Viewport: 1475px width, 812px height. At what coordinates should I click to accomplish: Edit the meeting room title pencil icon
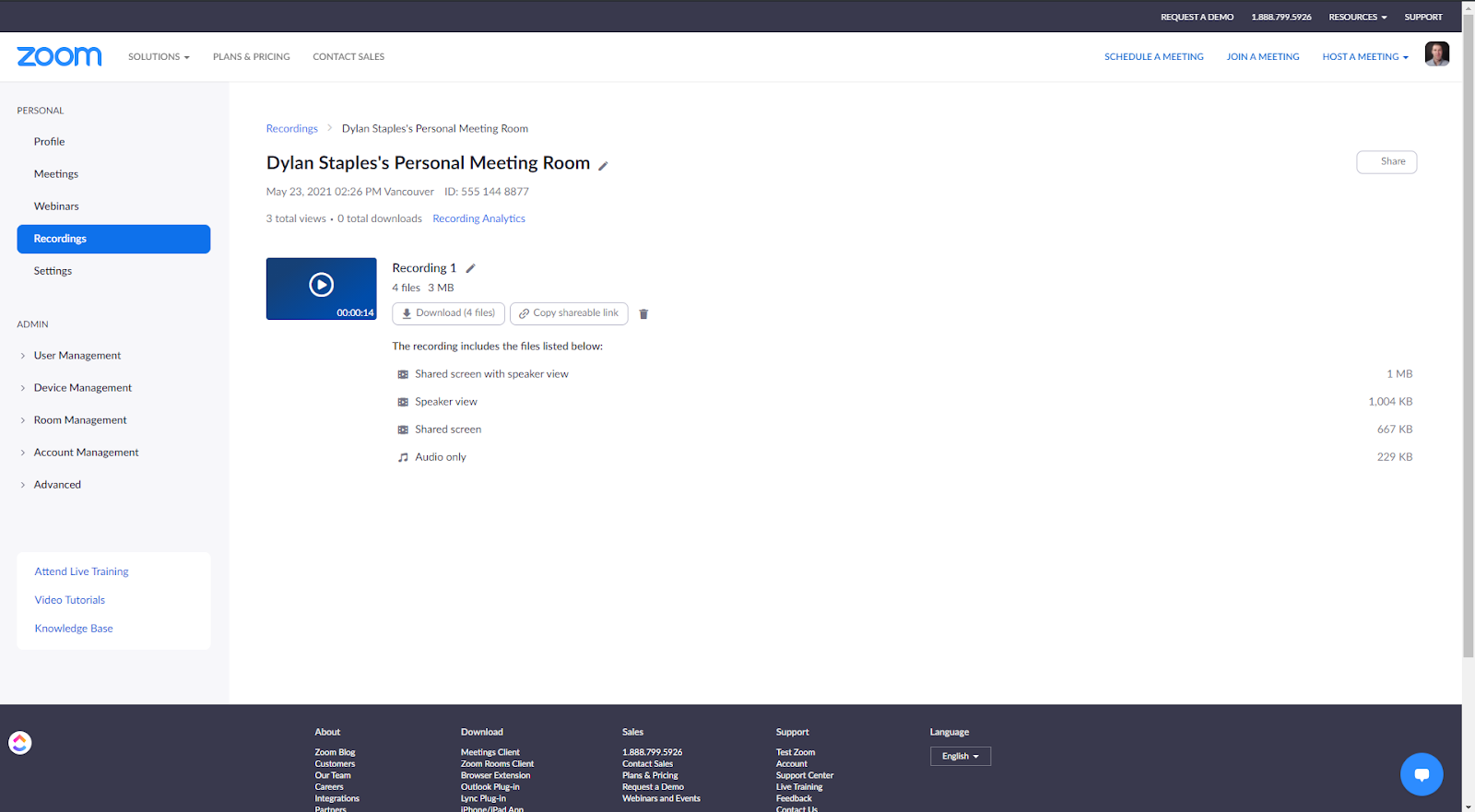603,166
